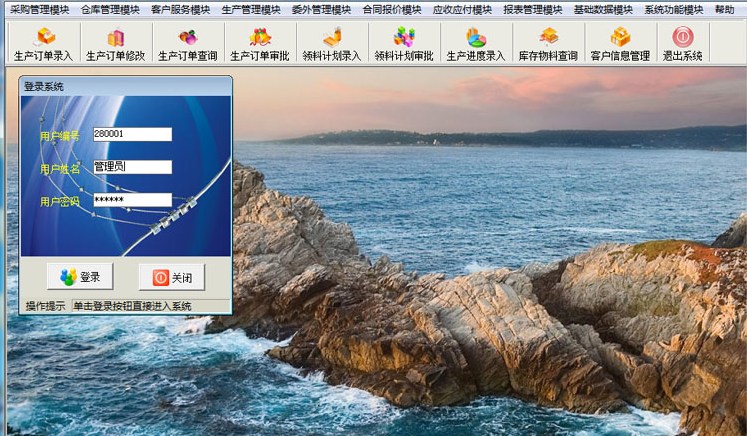Focus the 用户编号 input field
This screenshot has height=436, width=747.
tap(132, 134)
